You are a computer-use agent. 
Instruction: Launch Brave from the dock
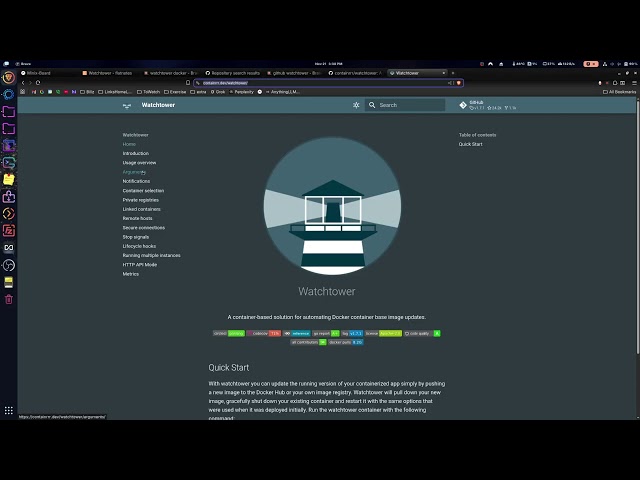[9, 78]
